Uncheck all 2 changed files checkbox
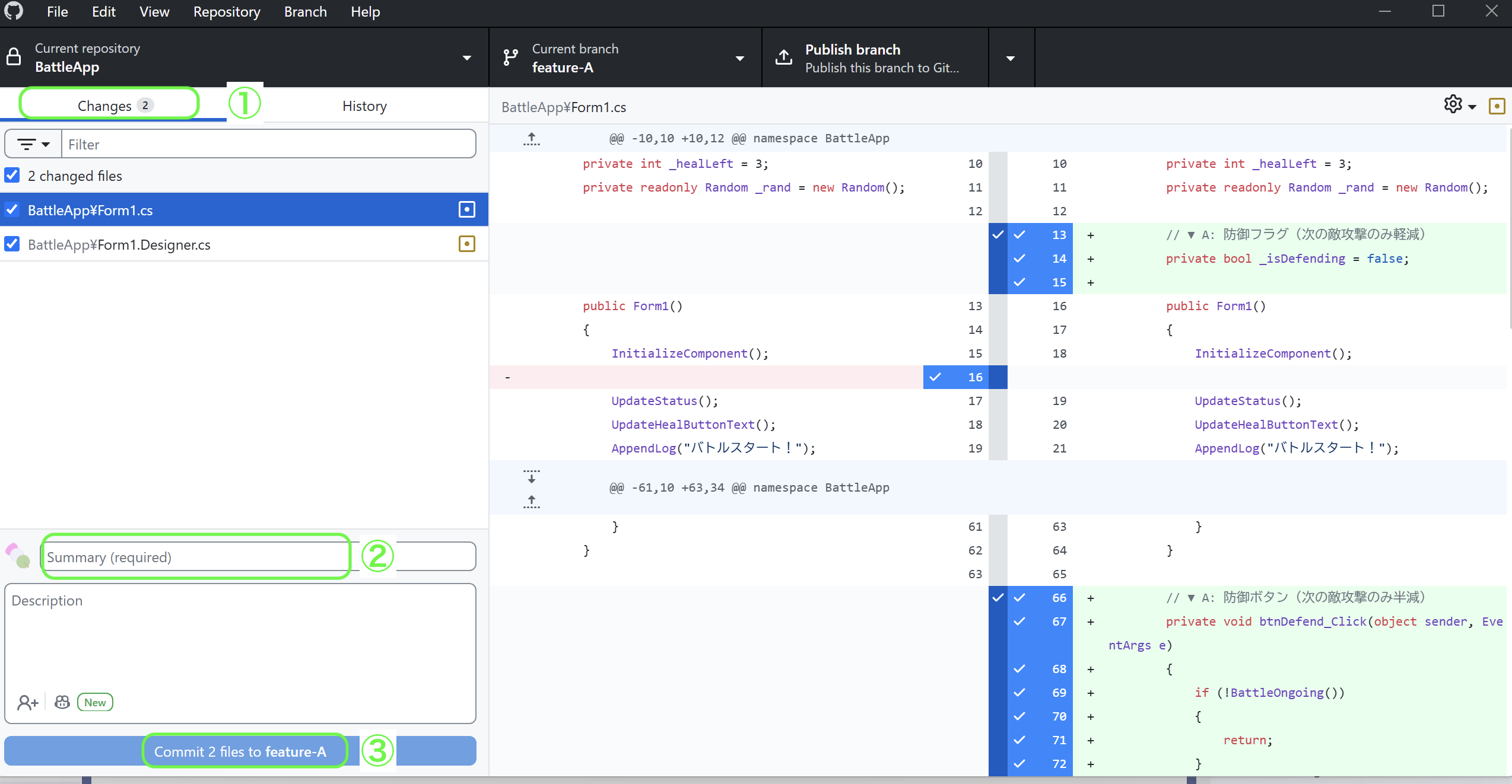This screenshot has height=784, width=1512. click(12, 175)
